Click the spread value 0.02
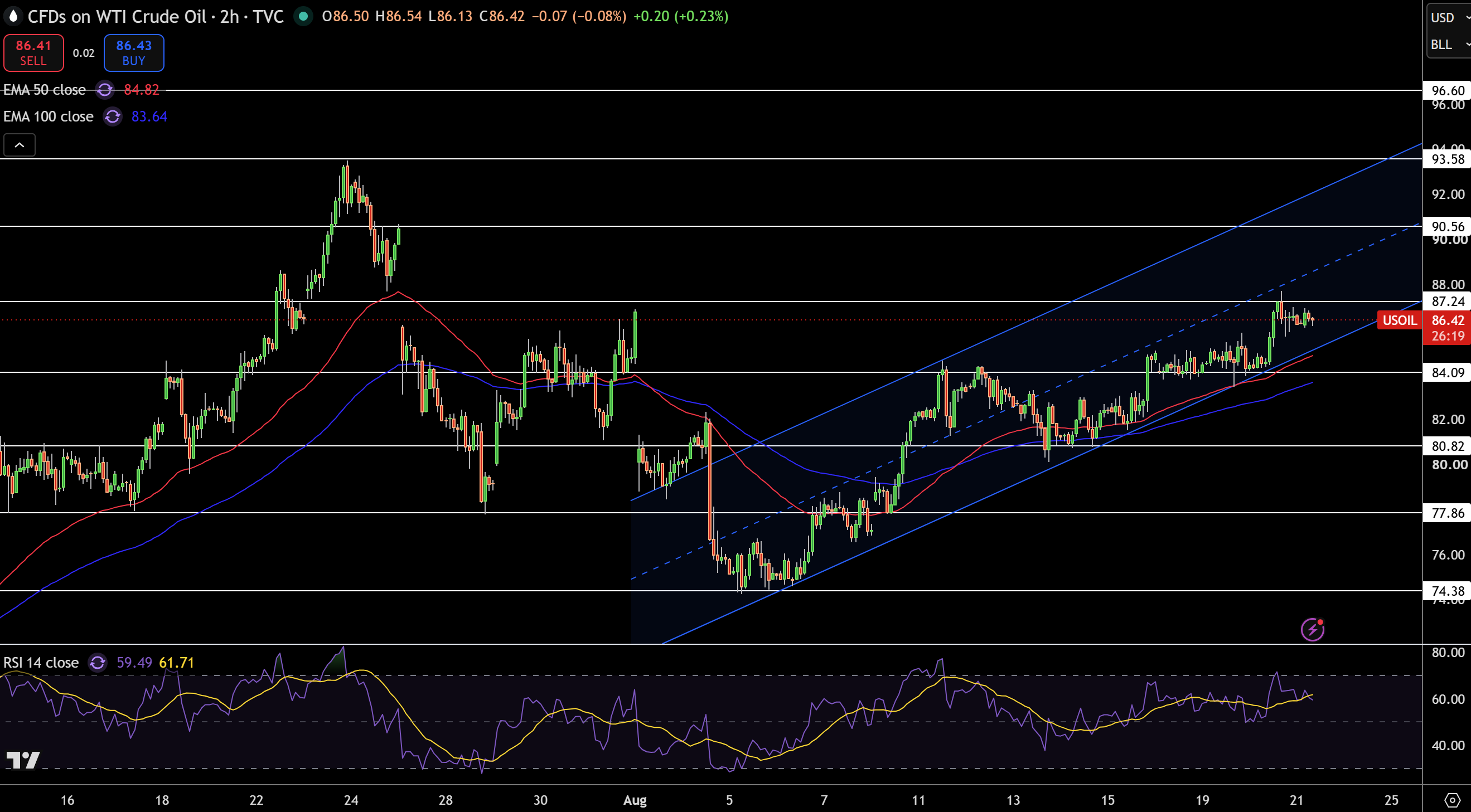 pos(84,53)
